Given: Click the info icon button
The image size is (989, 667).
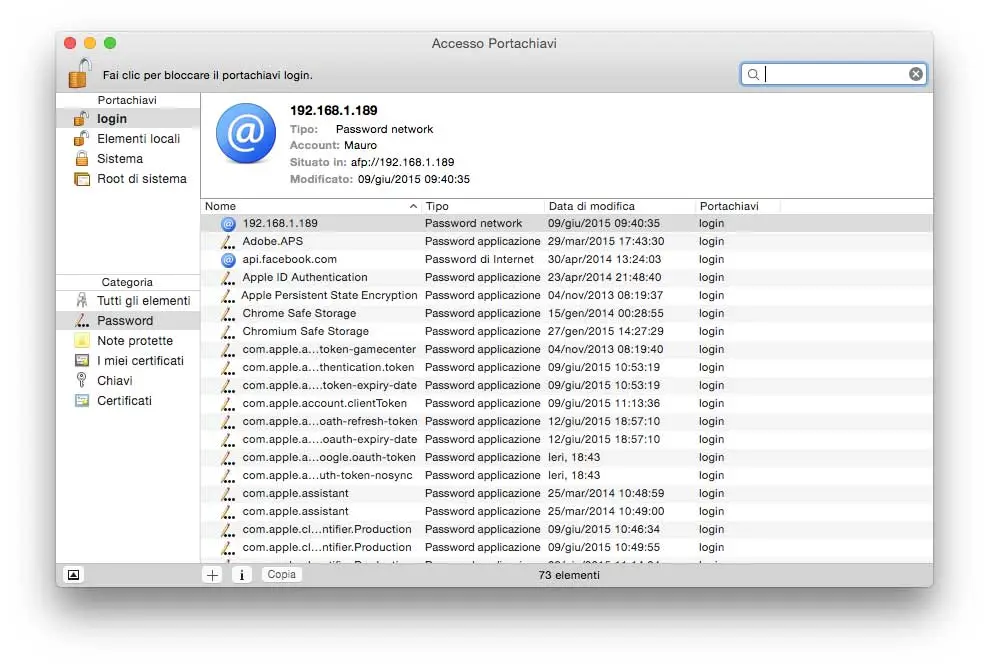Looking at the screenshot, I should [241, 575].
